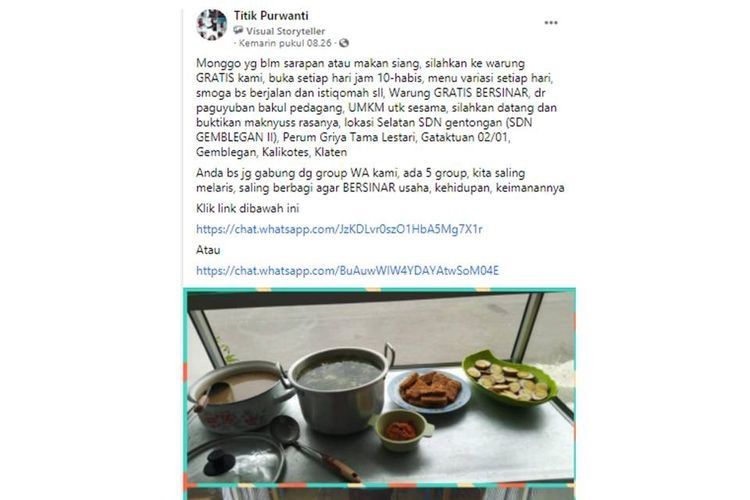The width and height of the screenshot is (750, 500).
Task: Click the Warung GRATIS BERSINAR paragraph text
Action: tap(375, 108)
